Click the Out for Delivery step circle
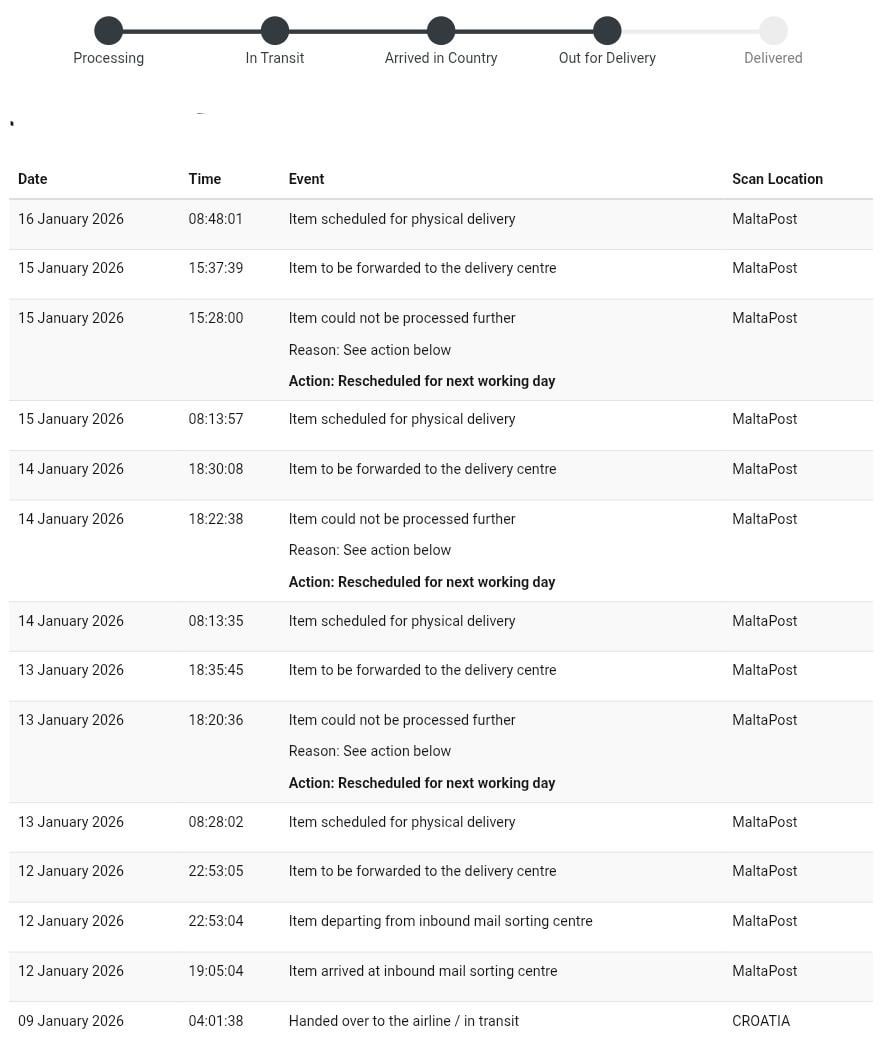Viewport: 887px width, 1046px height. [x=606, y=31]
